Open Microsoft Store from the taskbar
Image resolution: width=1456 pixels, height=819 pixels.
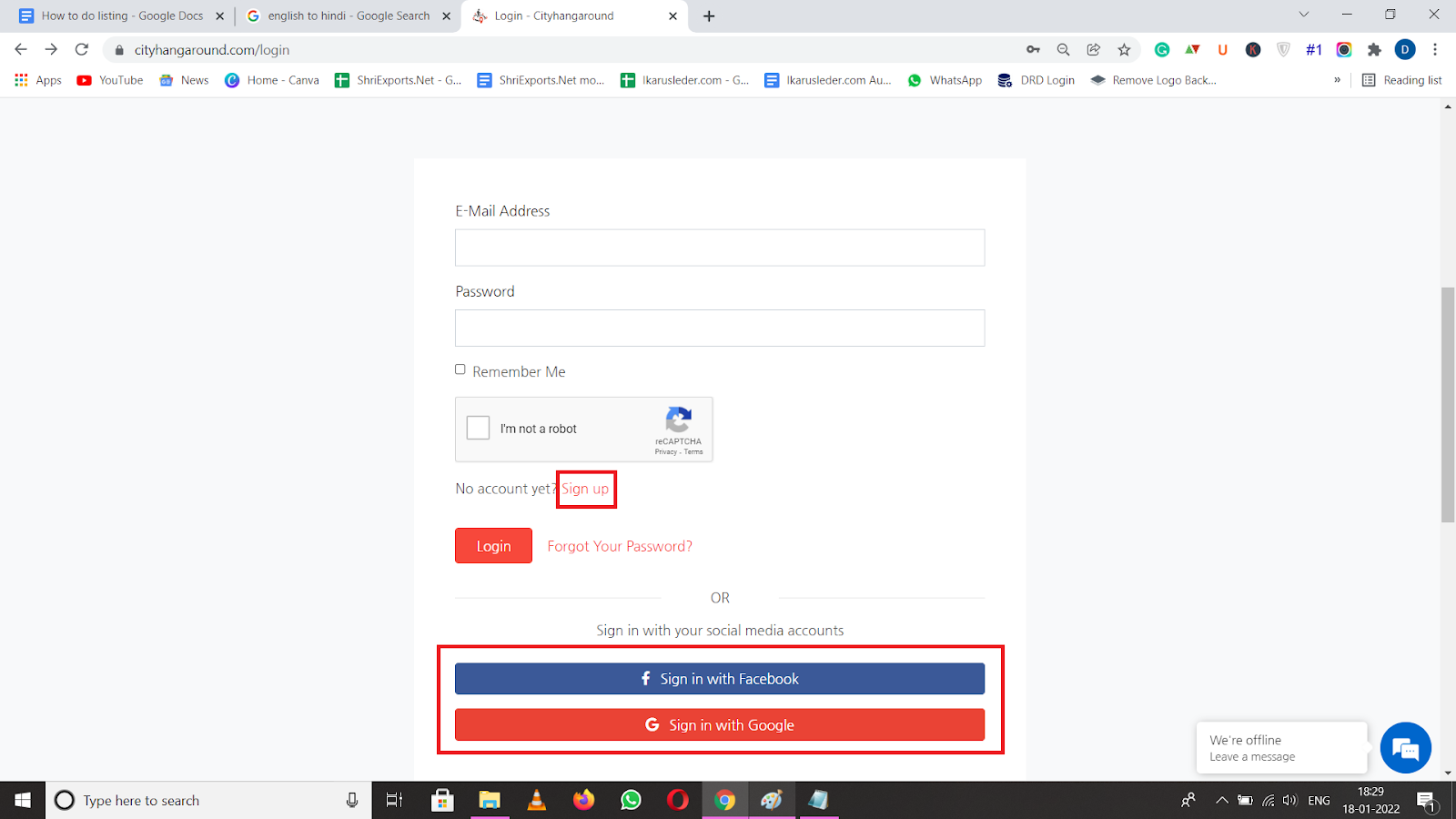442,800
